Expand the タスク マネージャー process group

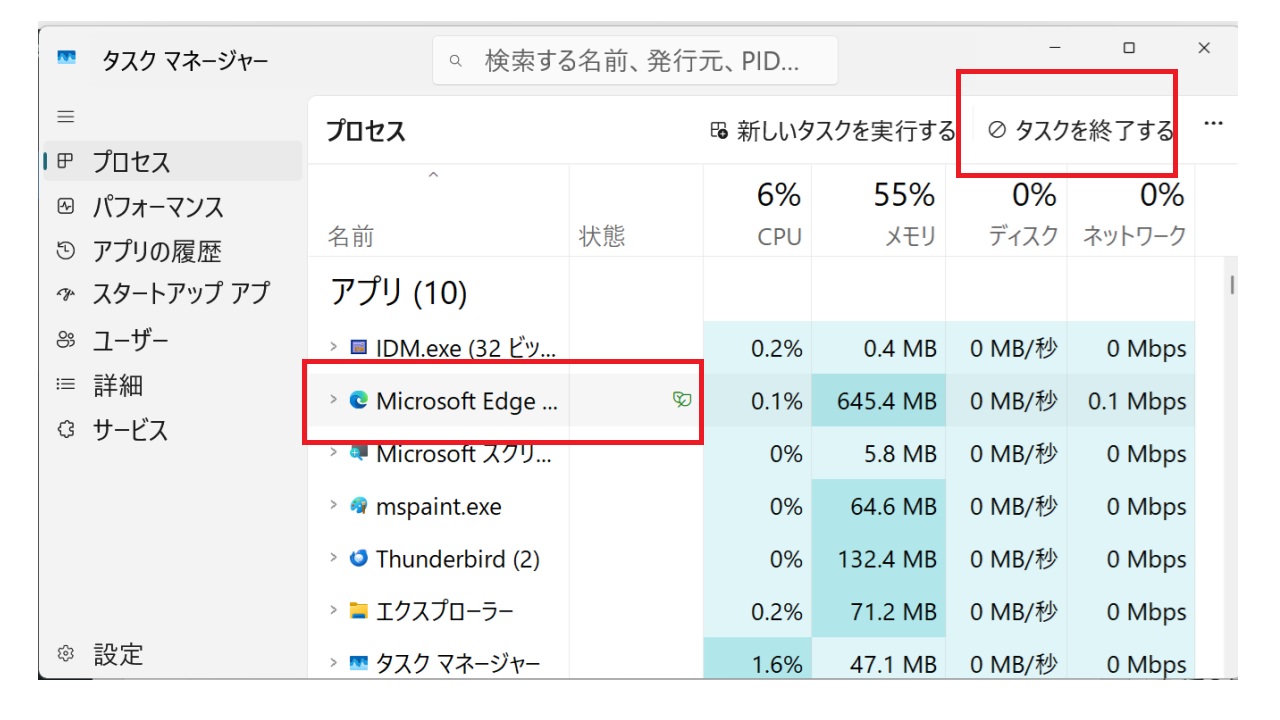pyautogui.click(x=334, y=662)
